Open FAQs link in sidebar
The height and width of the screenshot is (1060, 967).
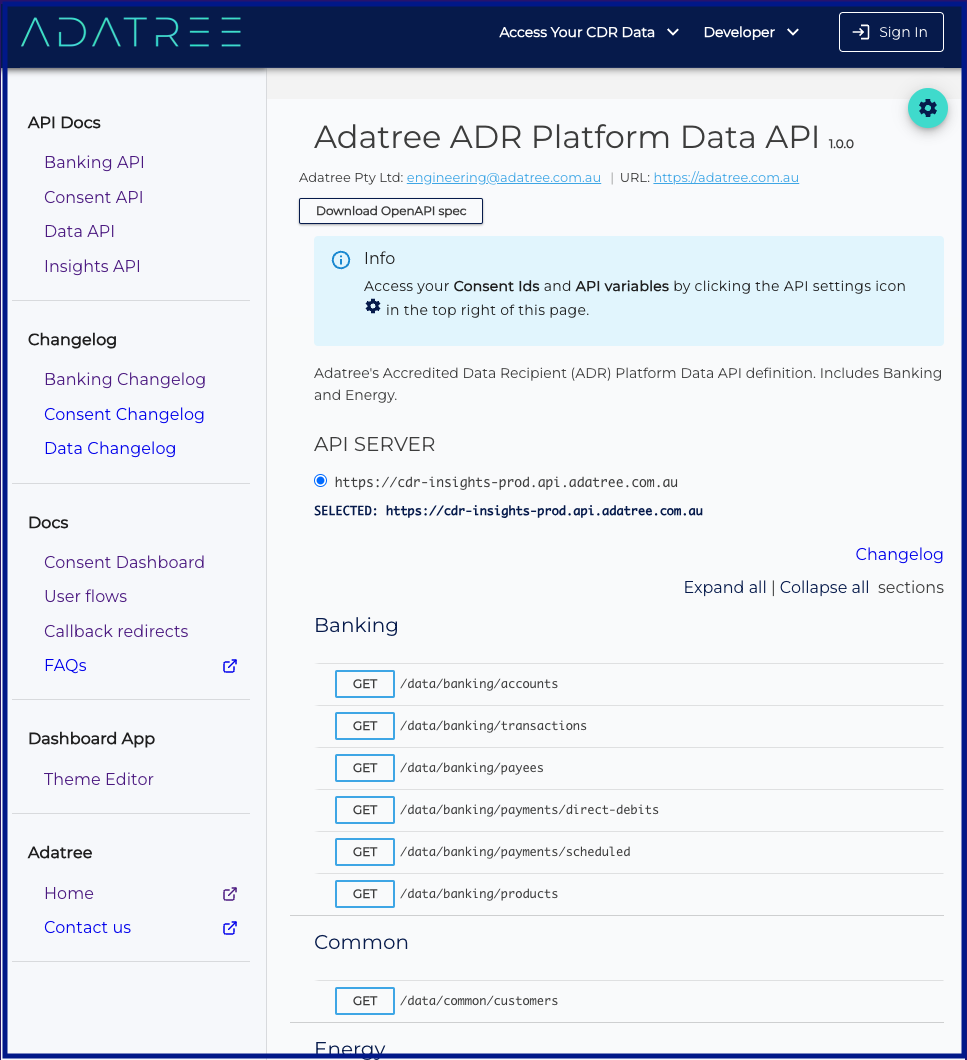[x=65, y=666]
